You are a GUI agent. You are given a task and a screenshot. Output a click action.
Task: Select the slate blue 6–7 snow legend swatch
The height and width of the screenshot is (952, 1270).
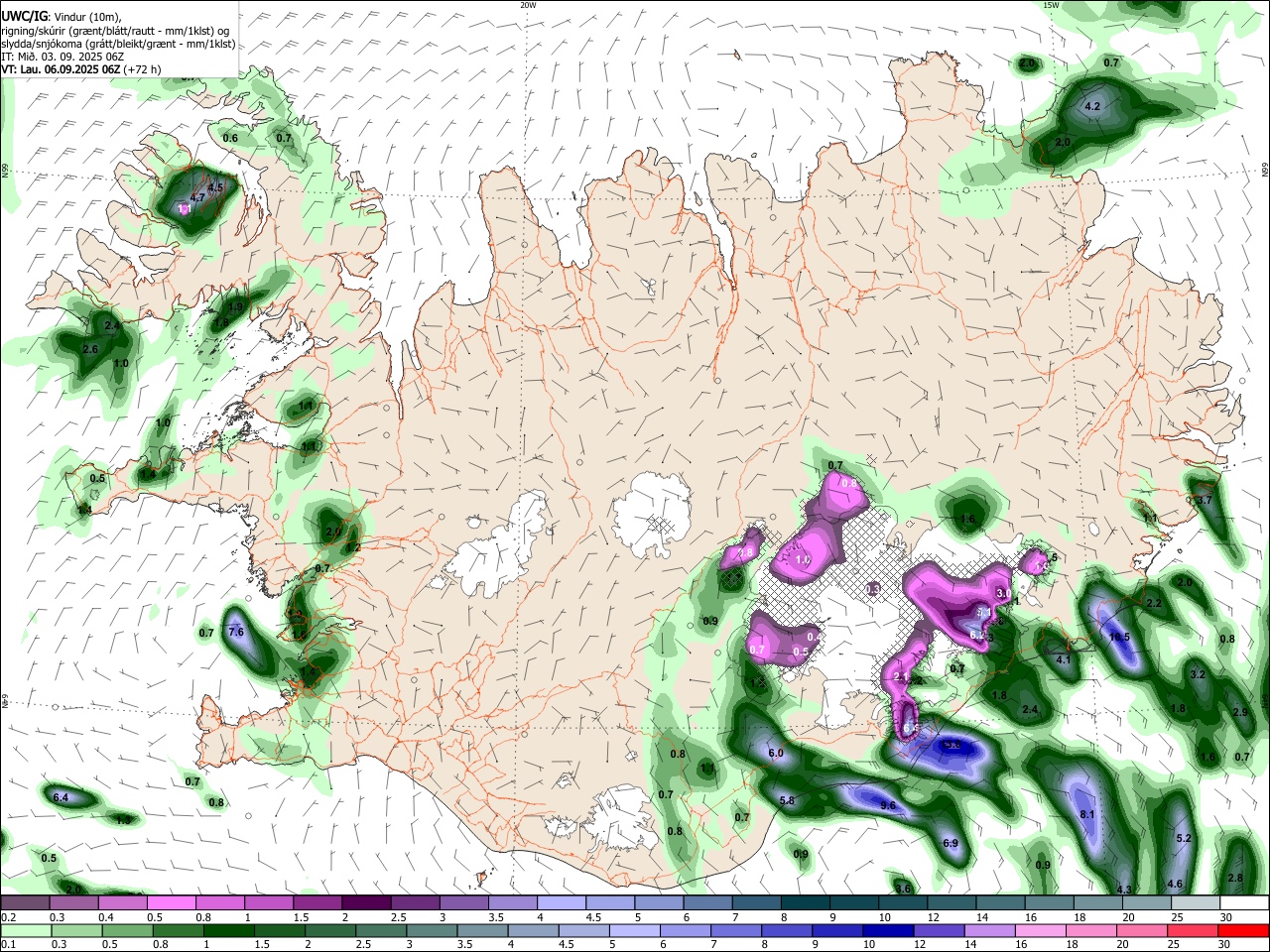707,902
